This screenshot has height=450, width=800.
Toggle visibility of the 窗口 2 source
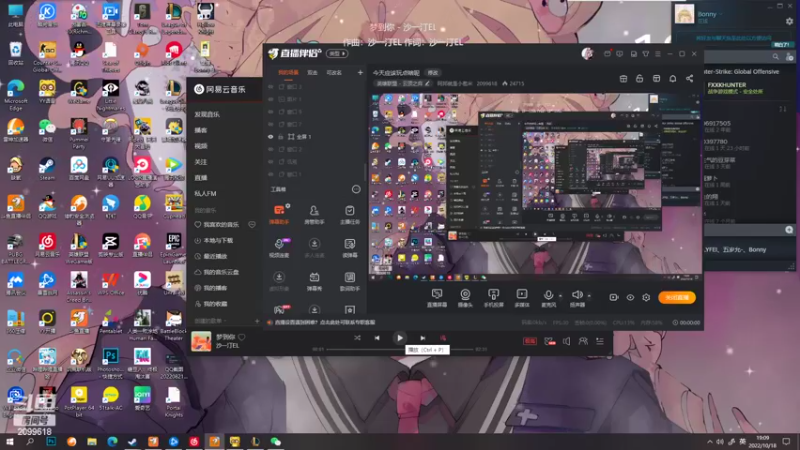click(271, 149)
